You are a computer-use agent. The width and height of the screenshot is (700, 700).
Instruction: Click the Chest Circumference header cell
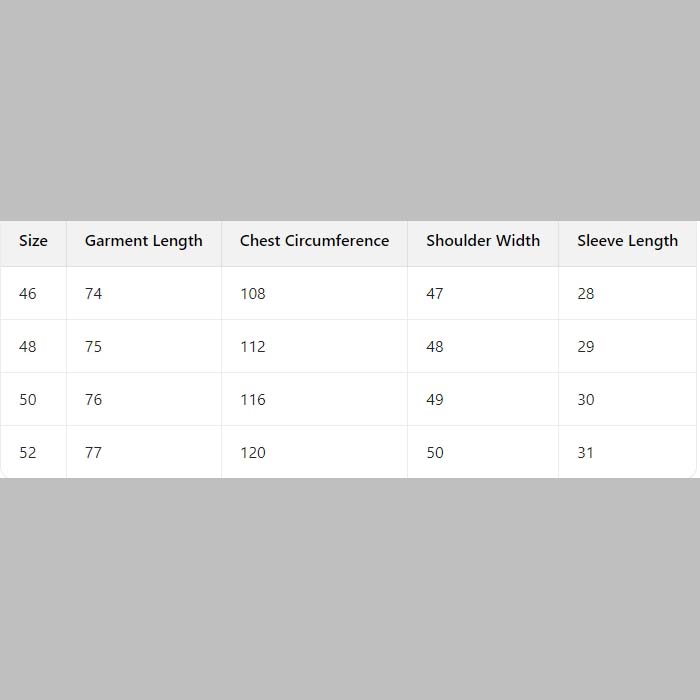pos(314,241)
